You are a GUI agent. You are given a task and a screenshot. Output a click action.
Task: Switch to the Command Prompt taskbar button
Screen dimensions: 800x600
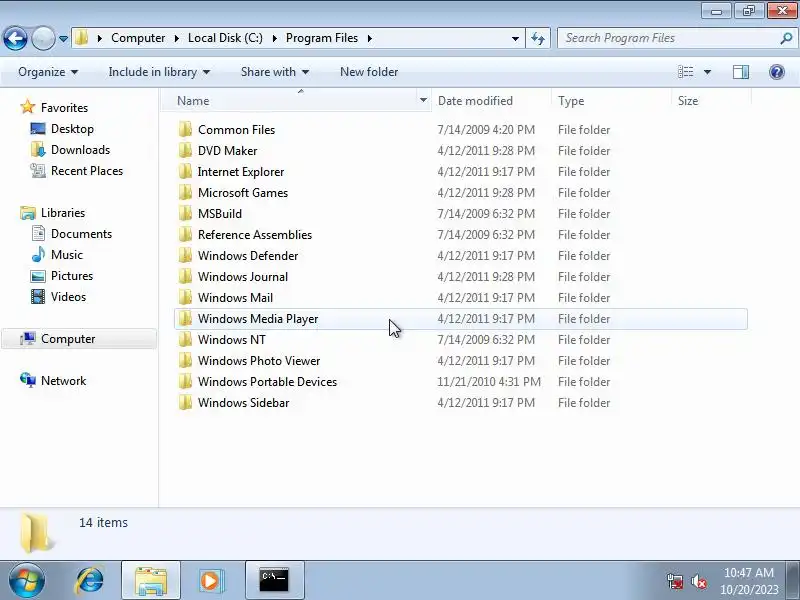tap(274, 581)
